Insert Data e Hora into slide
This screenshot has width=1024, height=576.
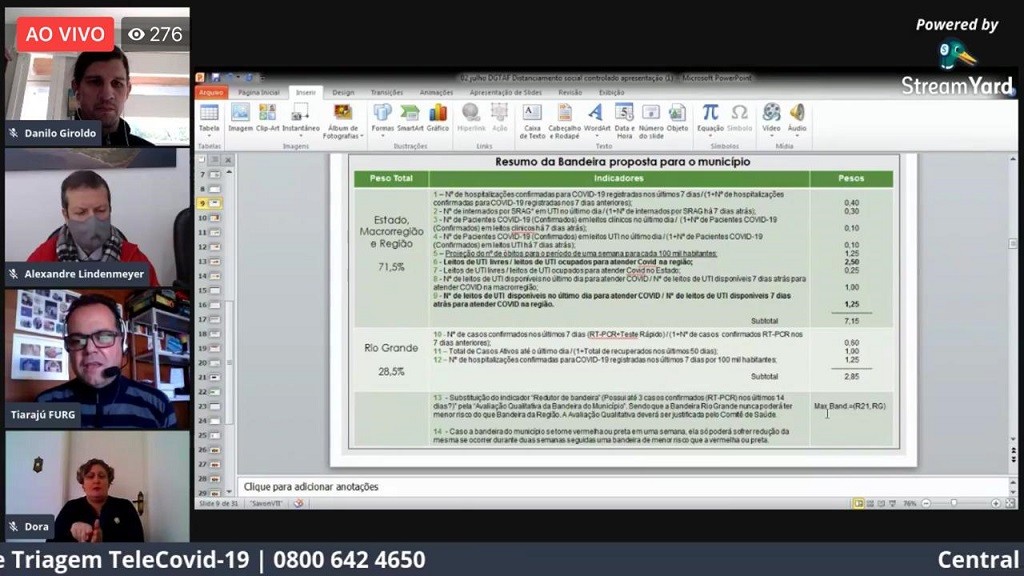(624, 118)
